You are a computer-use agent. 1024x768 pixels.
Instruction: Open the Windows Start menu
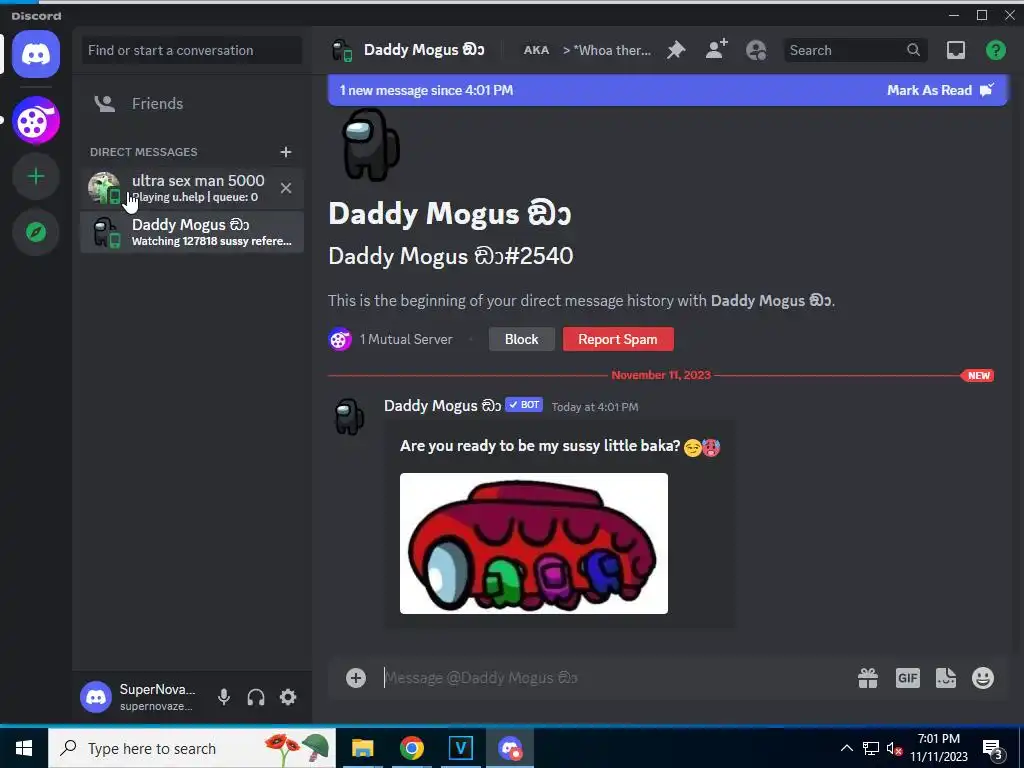click(24, 748)
